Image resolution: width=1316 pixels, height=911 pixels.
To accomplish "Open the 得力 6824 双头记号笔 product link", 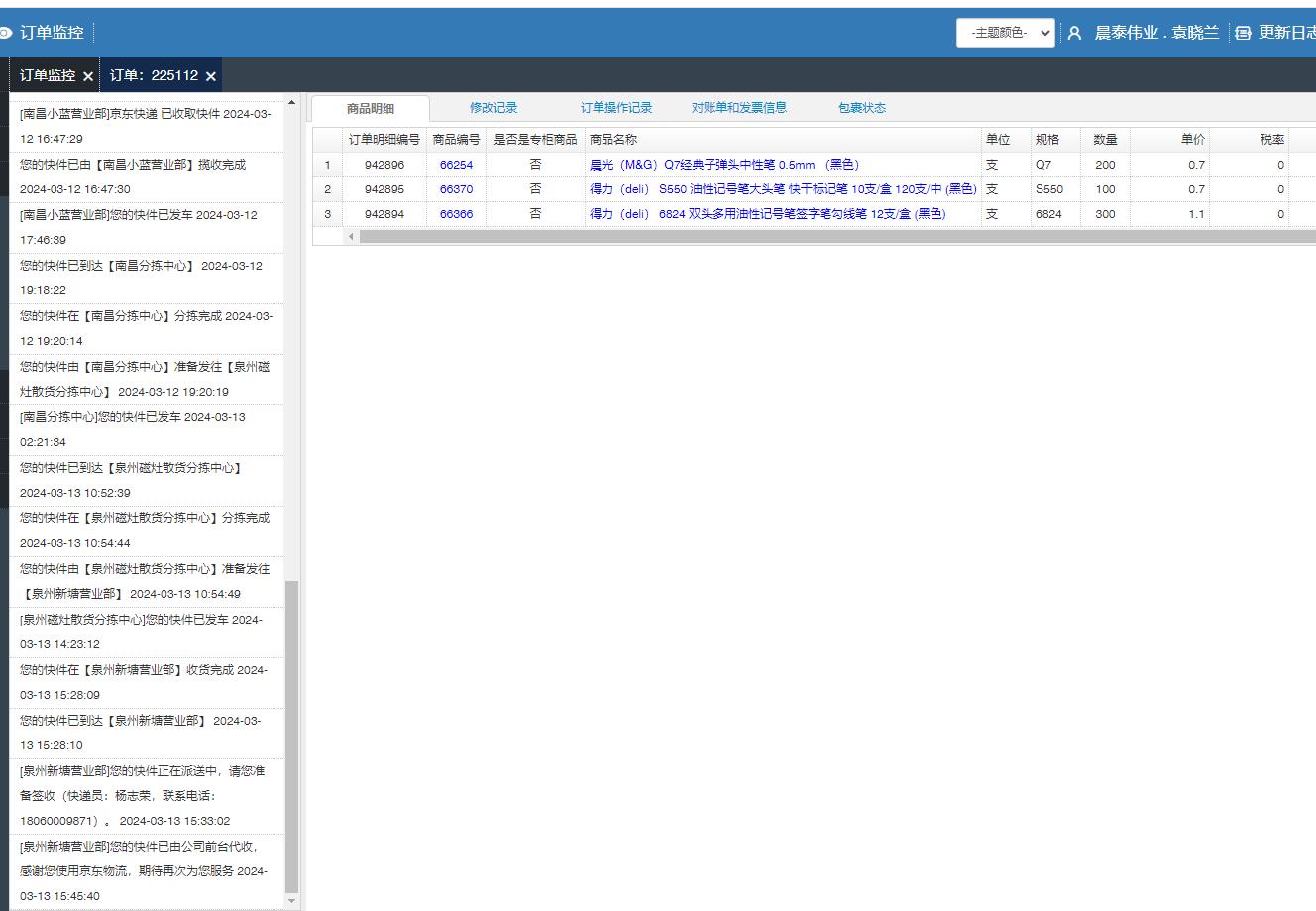I will [768, 214].
